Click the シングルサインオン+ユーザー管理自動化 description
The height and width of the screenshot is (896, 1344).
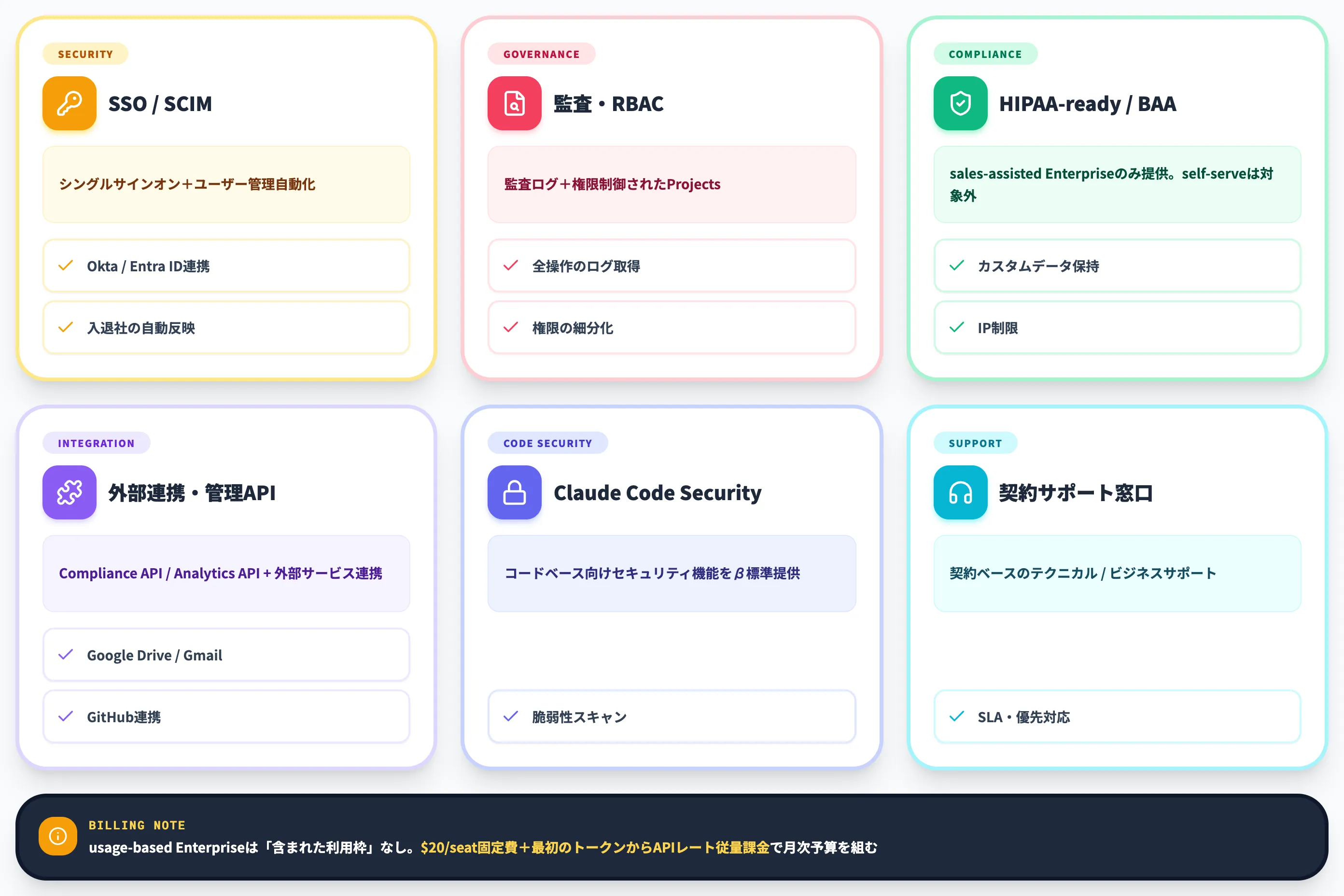(x=187, y=184)
